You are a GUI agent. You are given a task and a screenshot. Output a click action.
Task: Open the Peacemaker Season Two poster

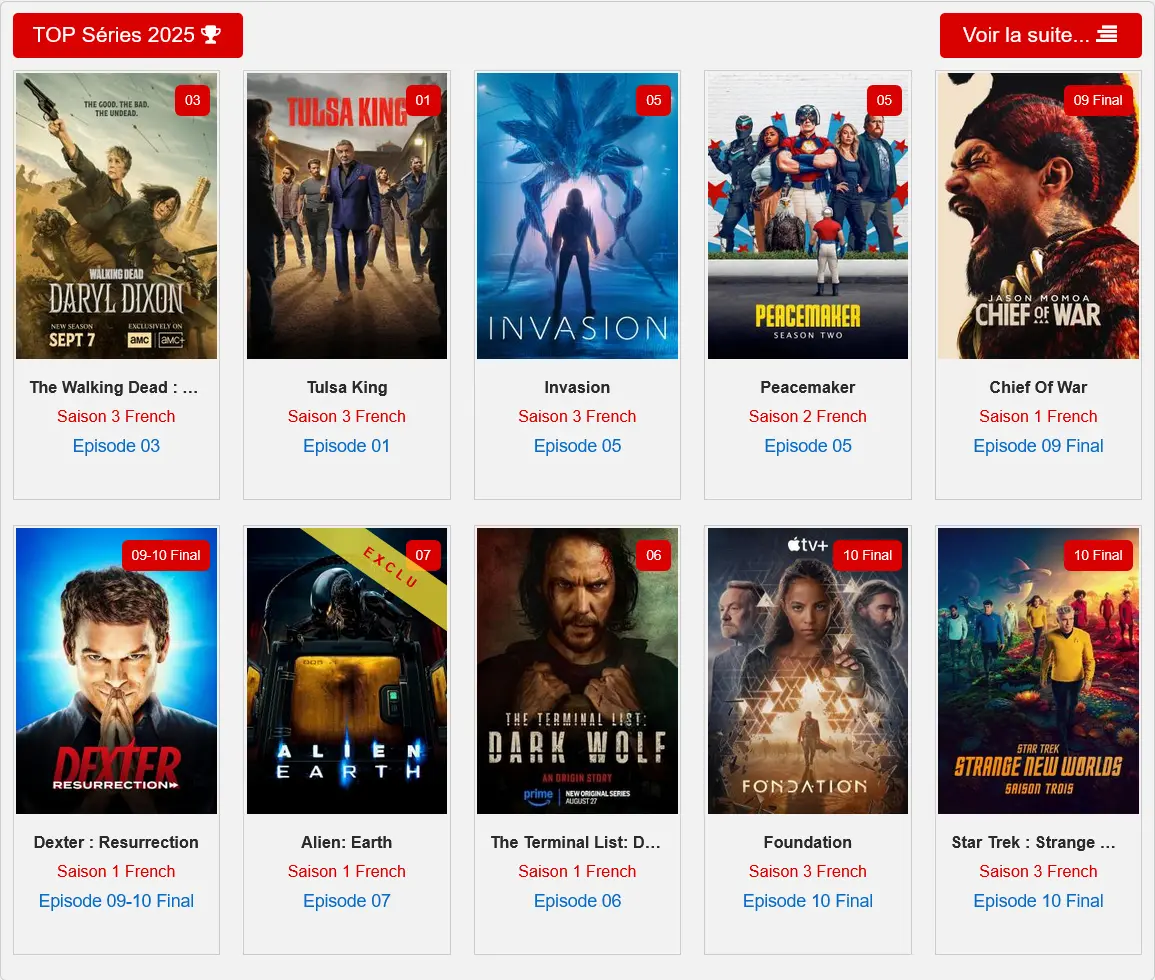click(x=807, y=216)
